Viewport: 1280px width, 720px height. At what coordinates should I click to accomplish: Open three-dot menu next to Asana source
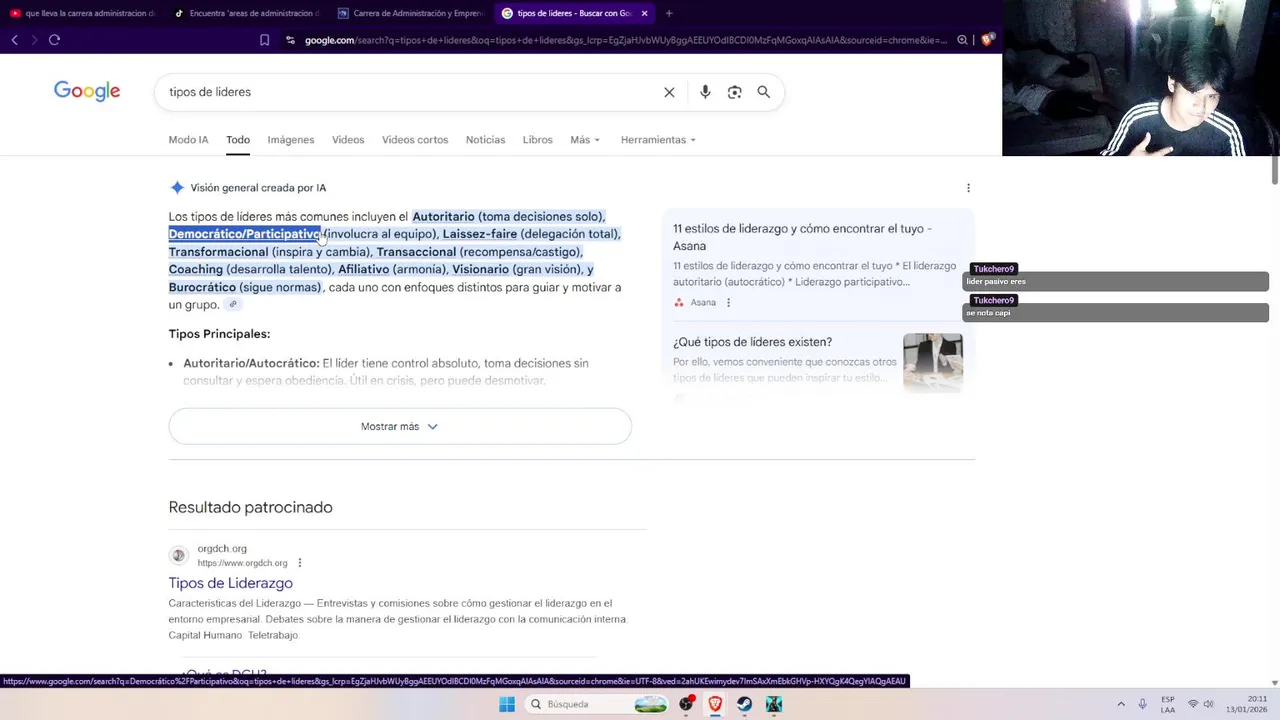tap(728, 302)
